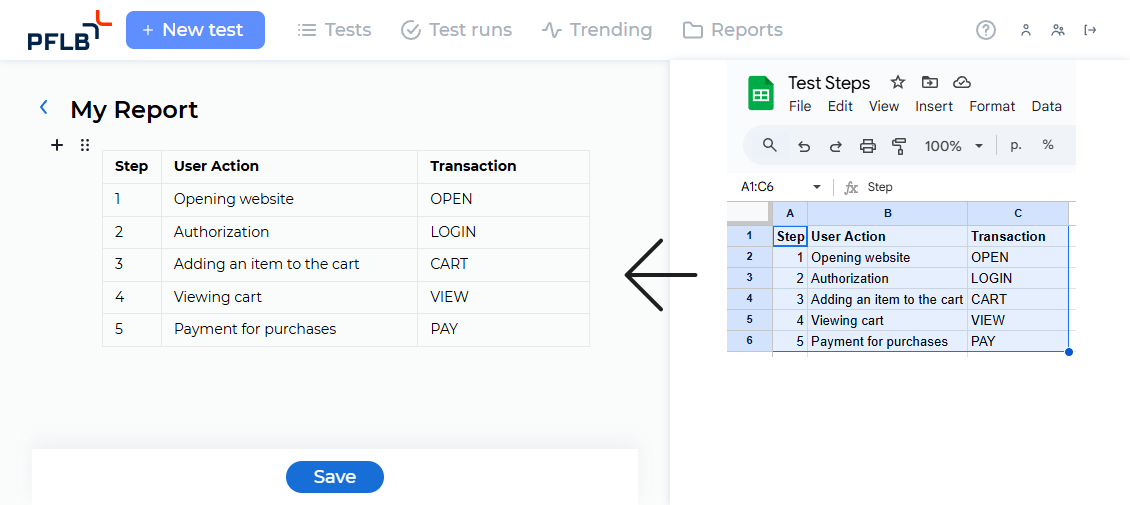Image resolution: width=1130 pixels, height=505 pixels.
Task: Click the move to folder icon
Action: pyautogui.click(x=930, y=82)
